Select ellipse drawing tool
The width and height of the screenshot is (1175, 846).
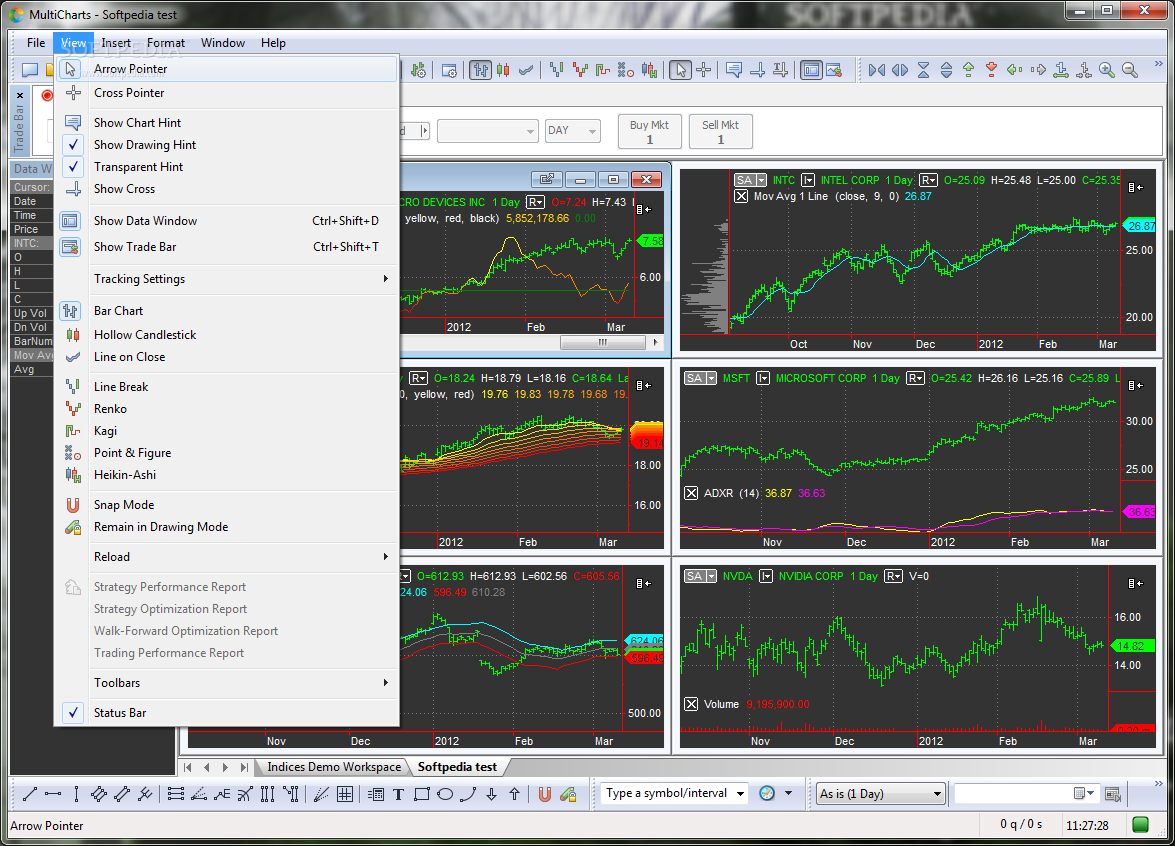(445, 794)
